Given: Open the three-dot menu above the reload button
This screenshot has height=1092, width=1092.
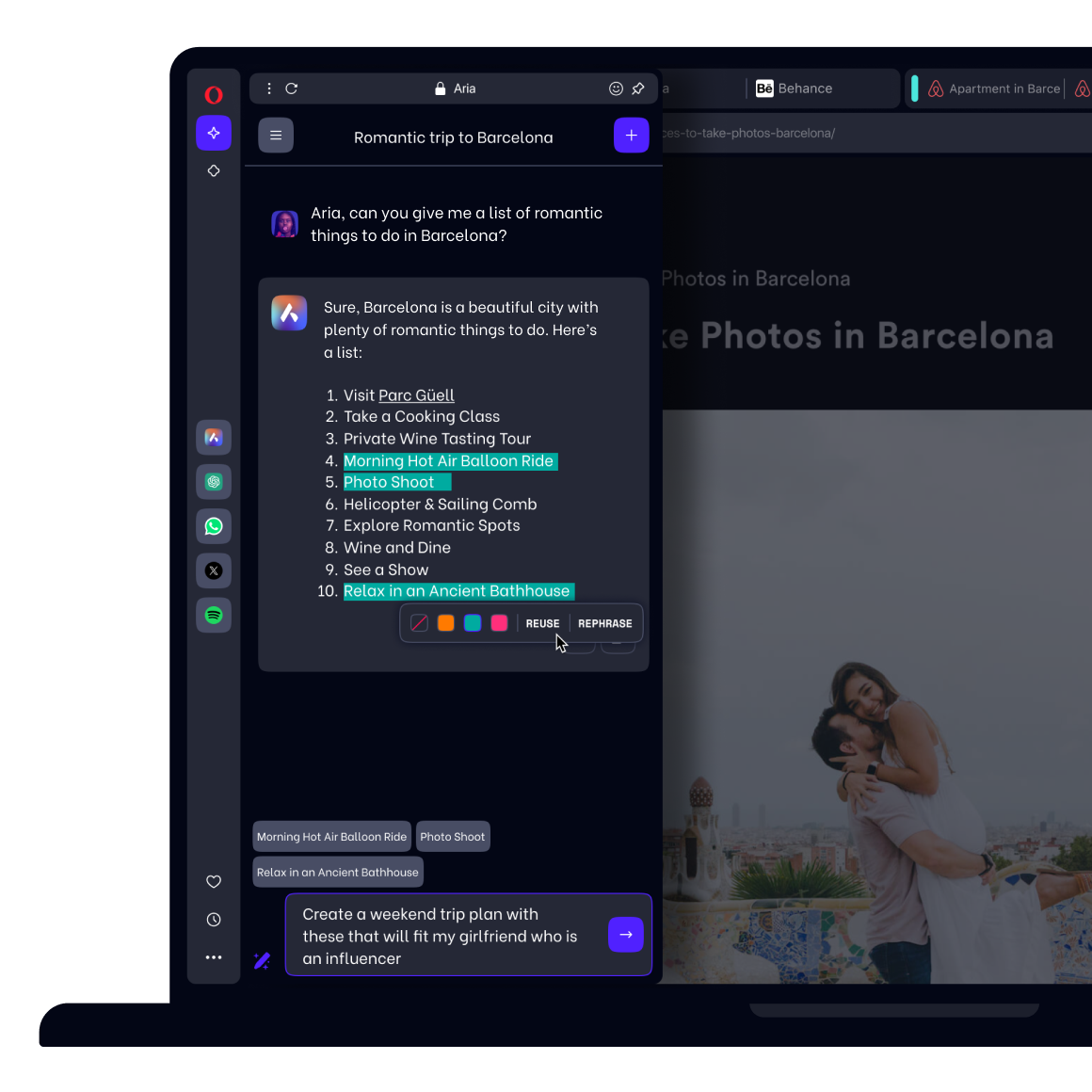Looking at the screenshot, I should [269, 88].
